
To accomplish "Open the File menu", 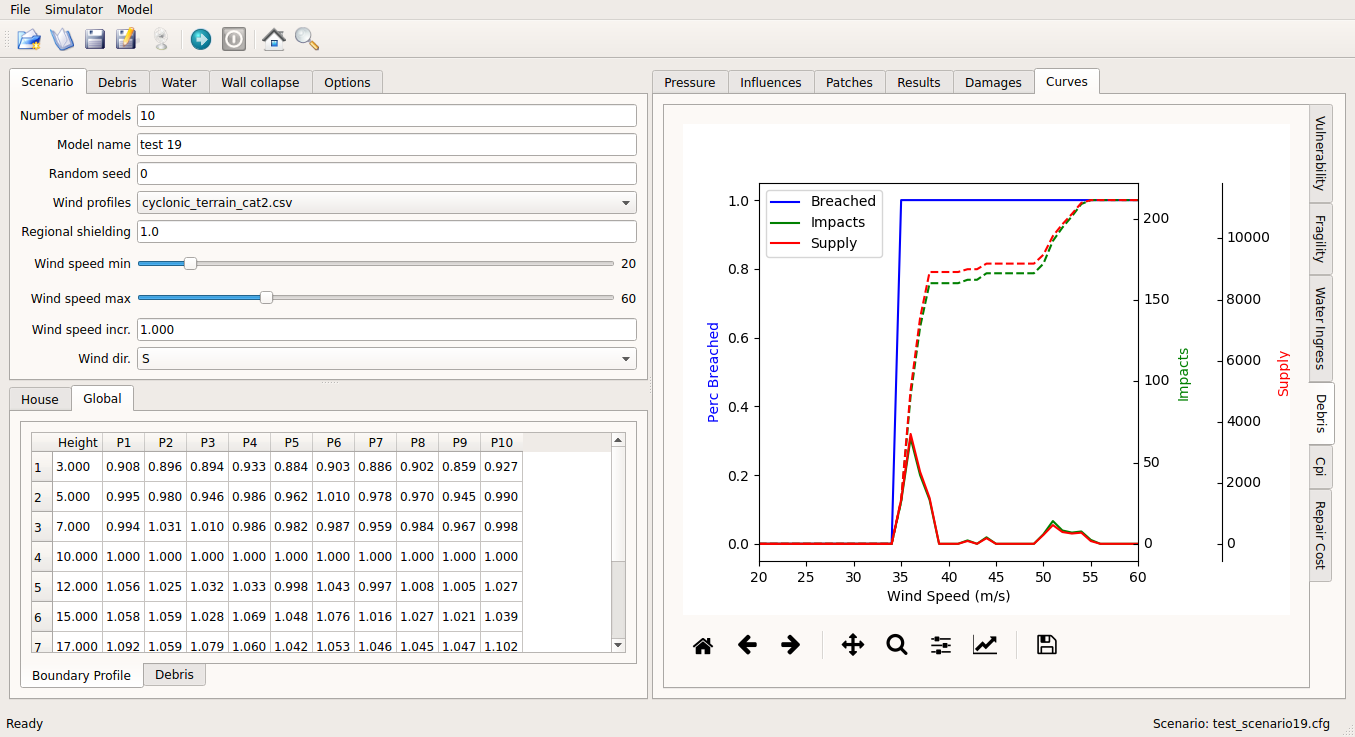I will pos(20,9).
